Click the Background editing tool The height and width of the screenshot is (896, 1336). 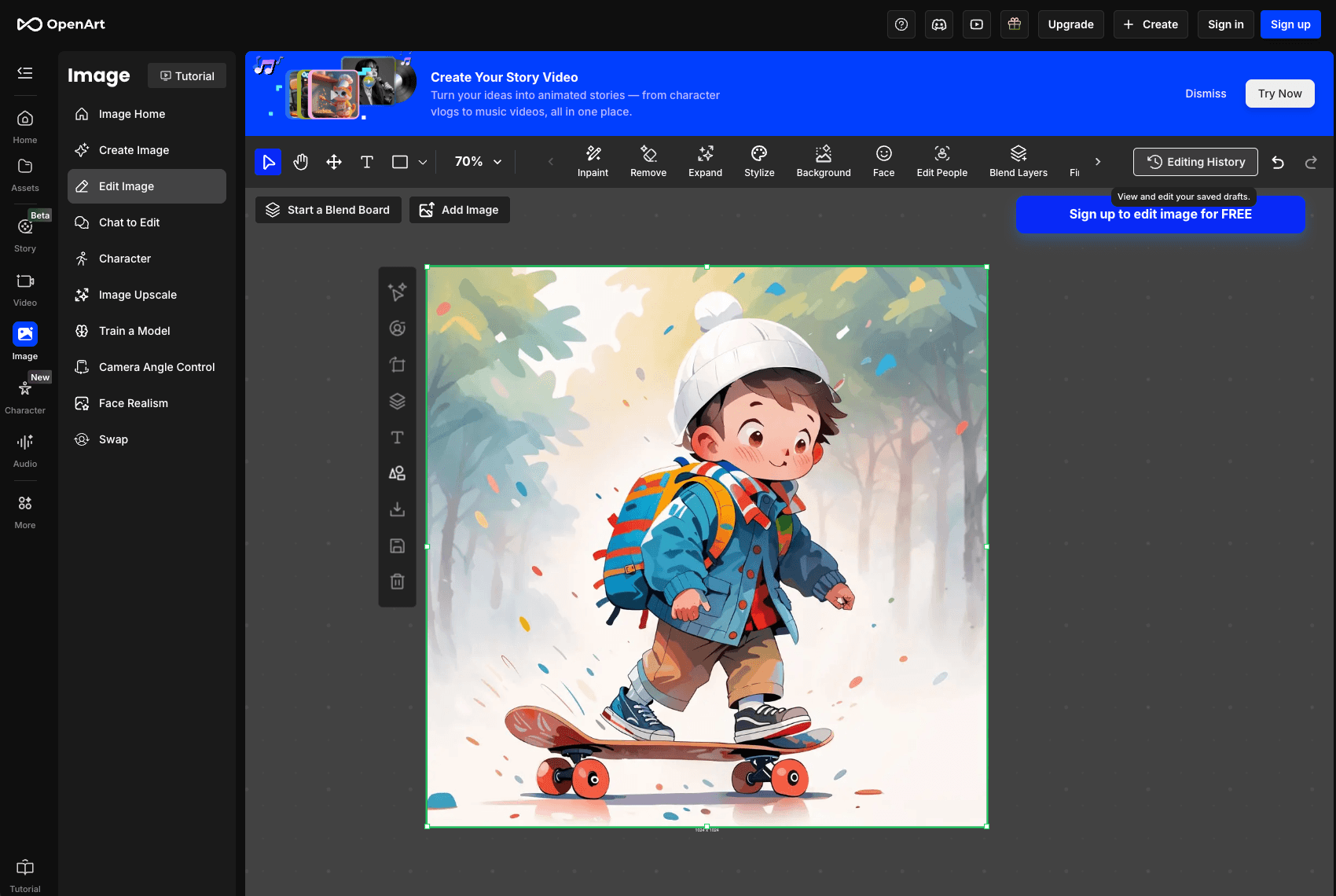(823, 161)
